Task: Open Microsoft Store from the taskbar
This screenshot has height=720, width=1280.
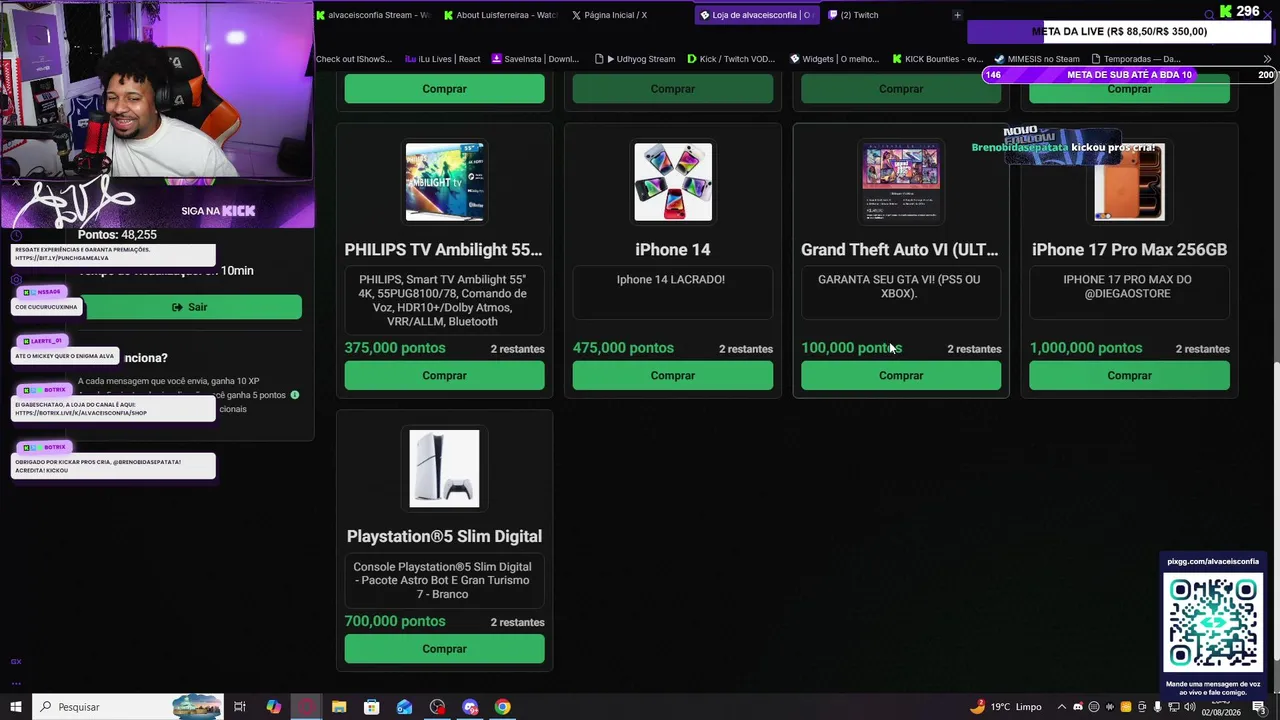Action: (372, 707)
